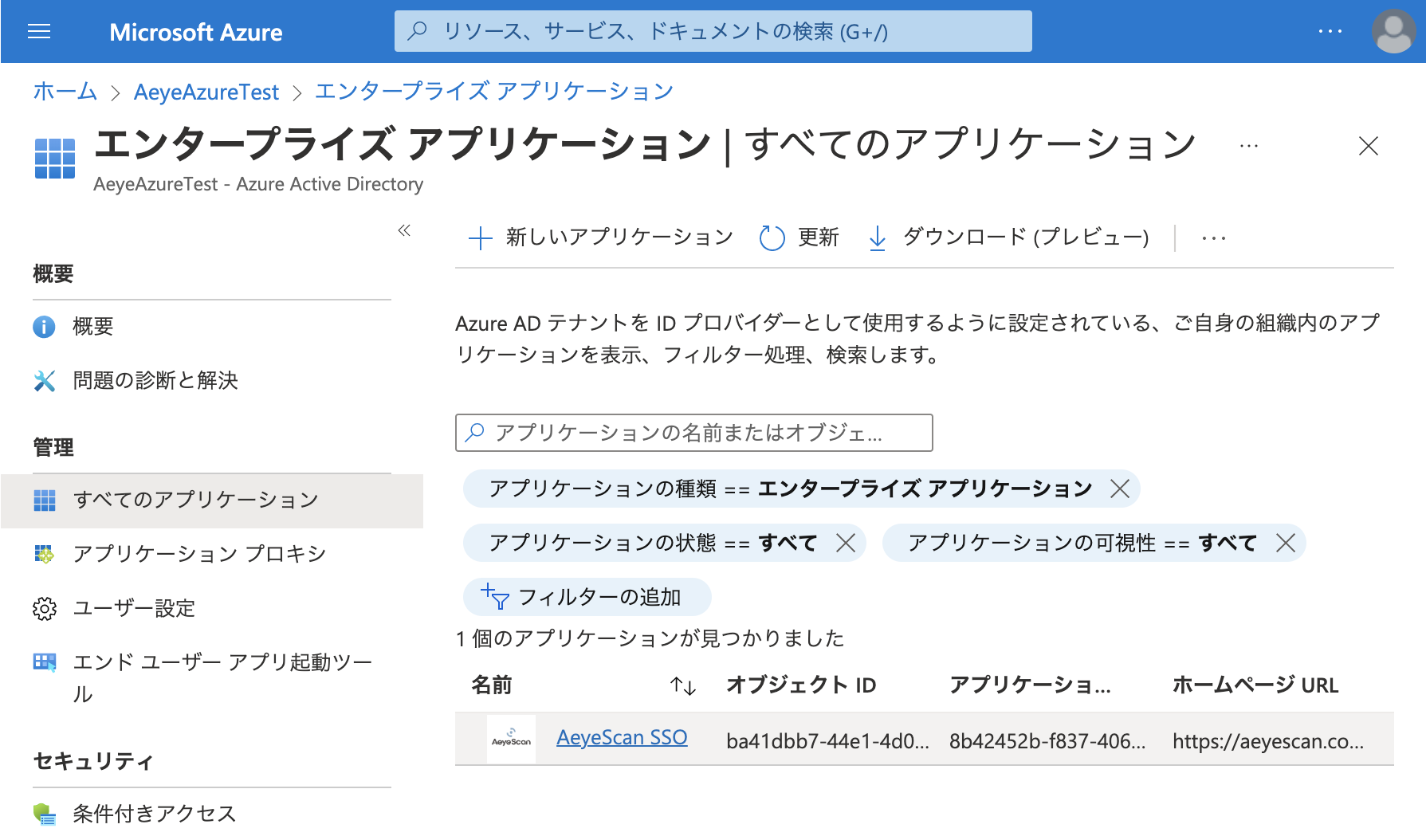Go to ホーム breadcrumb link

[65, 92]
